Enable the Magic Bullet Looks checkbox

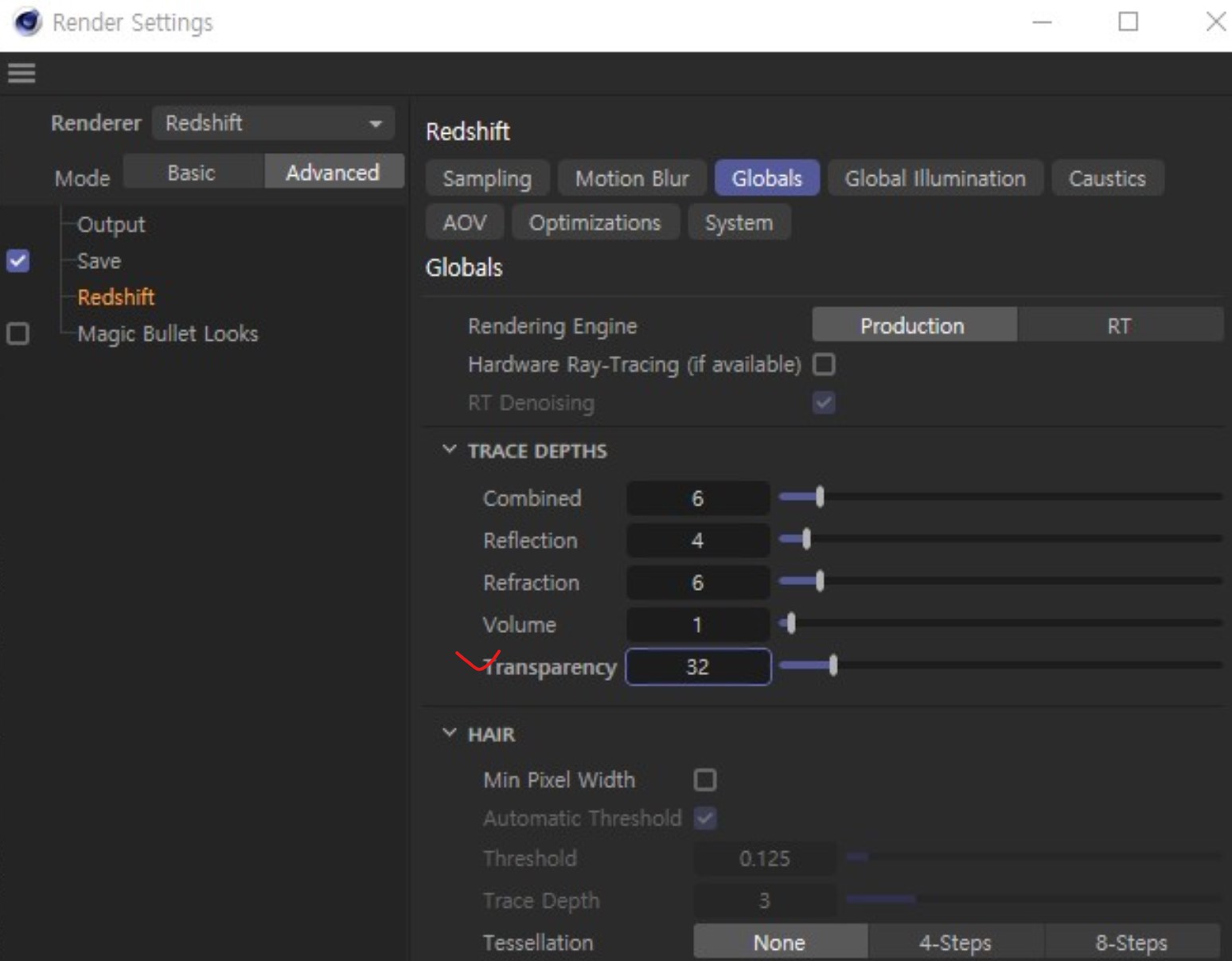tap(18, 334)
